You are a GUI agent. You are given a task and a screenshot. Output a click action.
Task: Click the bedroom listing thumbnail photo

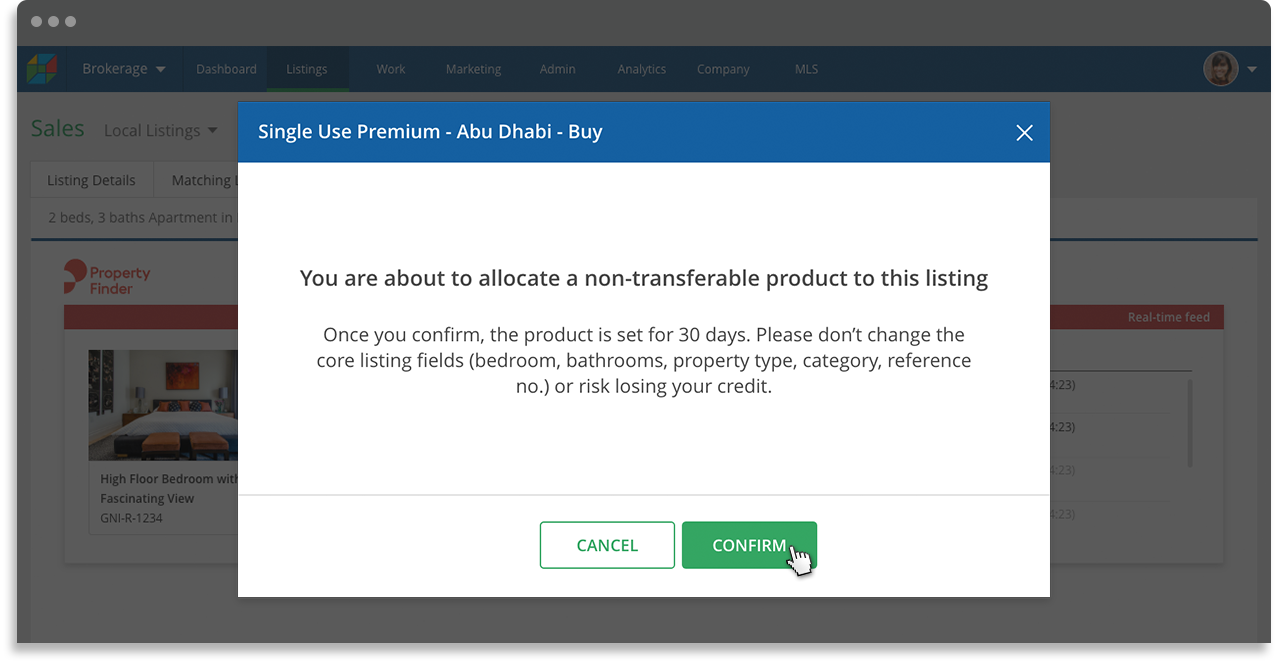(x=162, y=404)
